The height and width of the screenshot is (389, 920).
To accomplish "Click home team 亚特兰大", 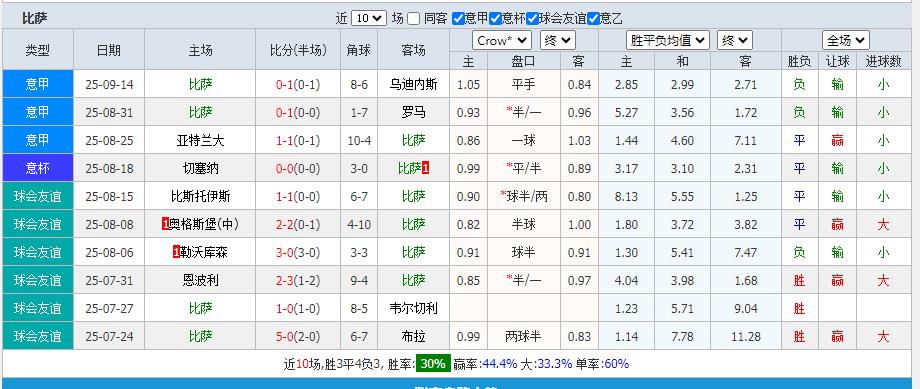I will click(201, 141).
